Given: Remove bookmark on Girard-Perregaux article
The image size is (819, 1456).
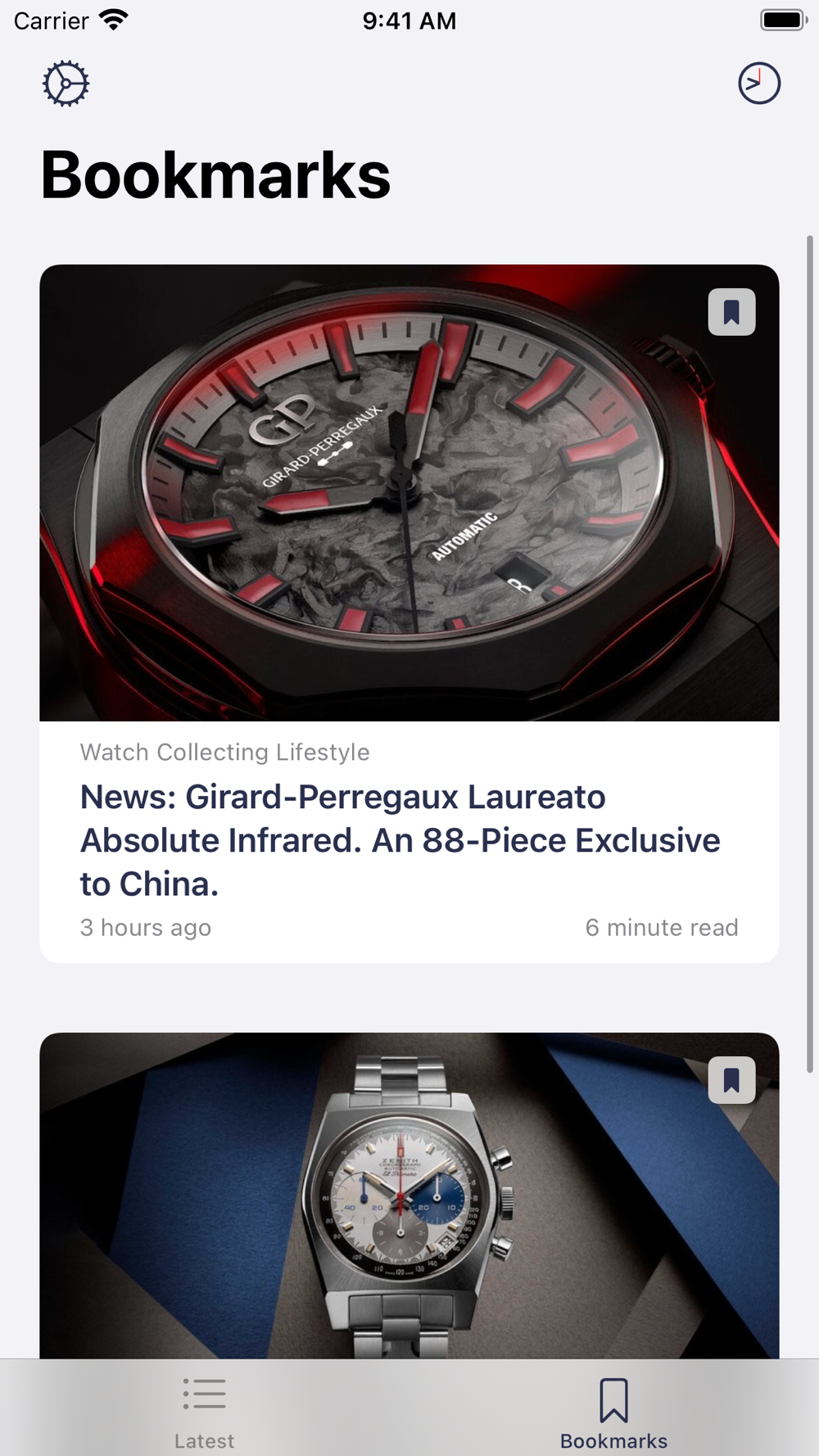Looking at the screenshot, I should (731, 312).
